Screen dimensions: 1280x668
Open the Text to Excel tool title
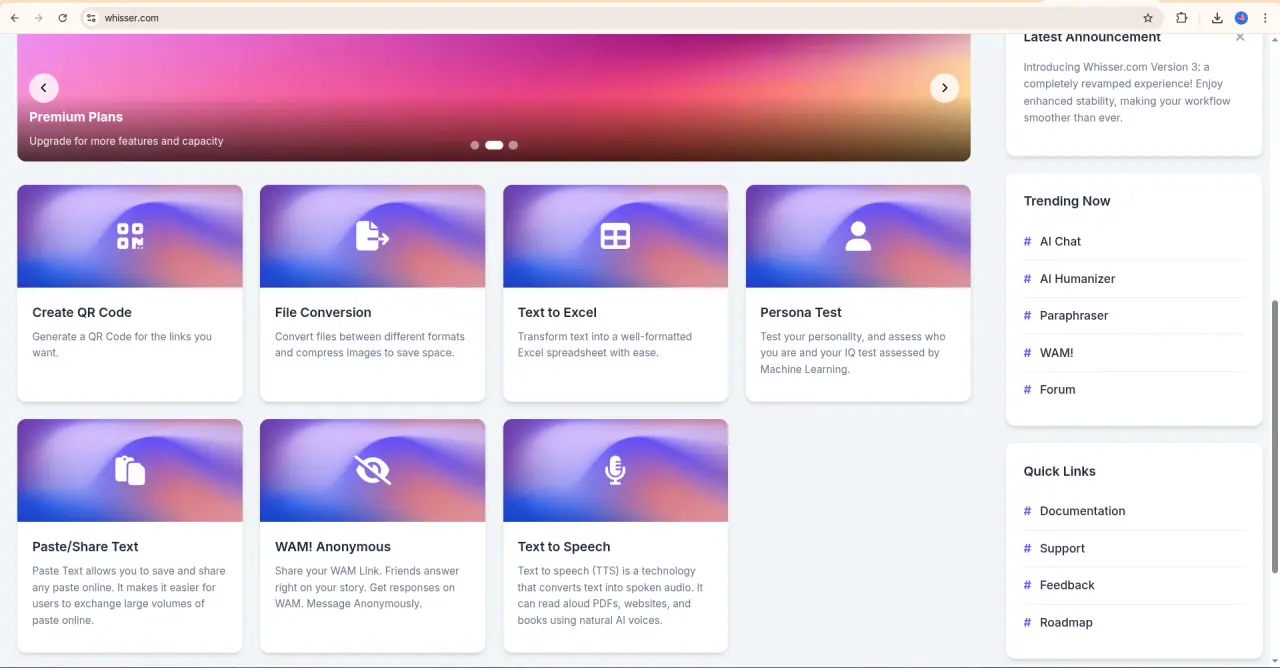click(x=557, y=312)
